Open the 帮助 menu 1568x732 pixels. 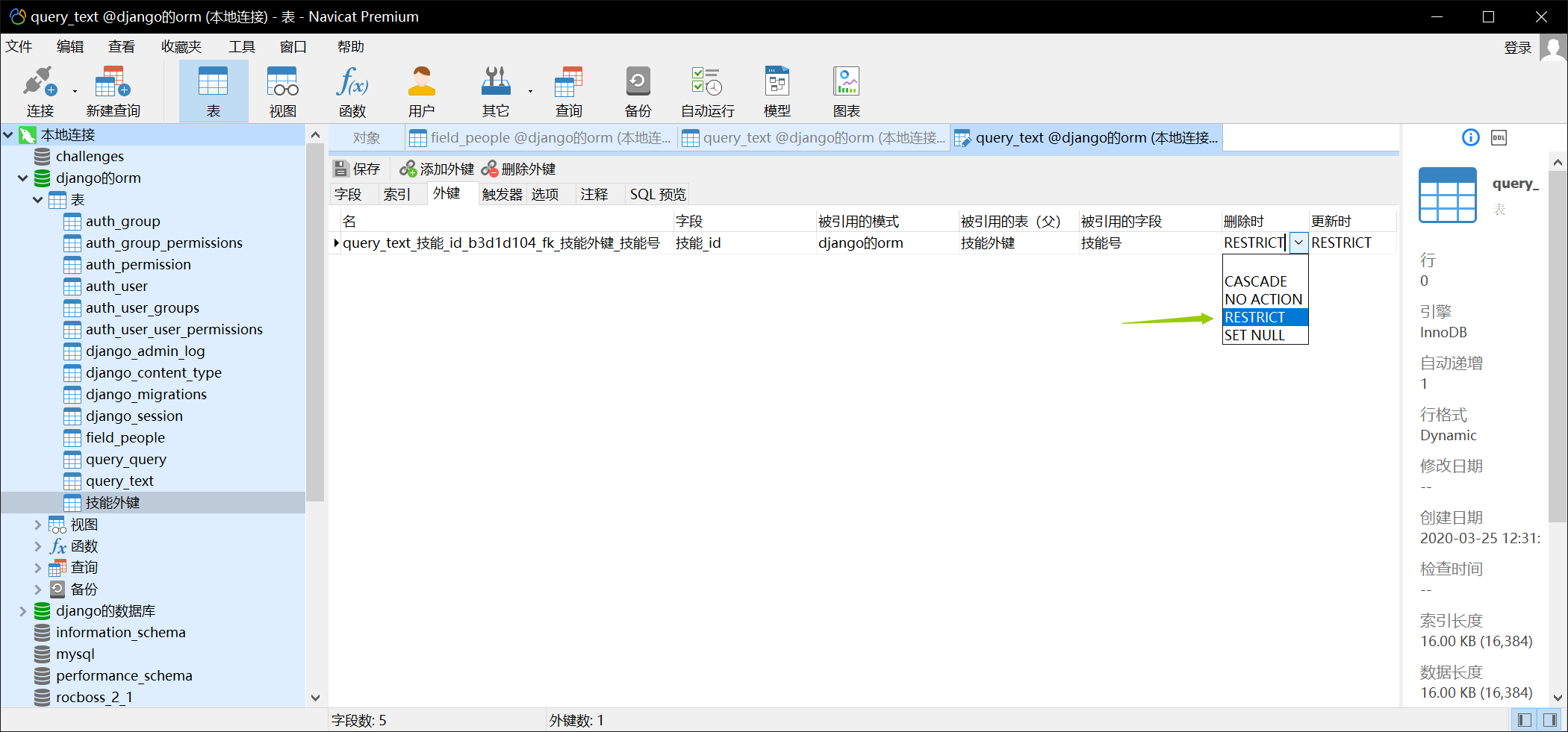[x=351, y=47]
